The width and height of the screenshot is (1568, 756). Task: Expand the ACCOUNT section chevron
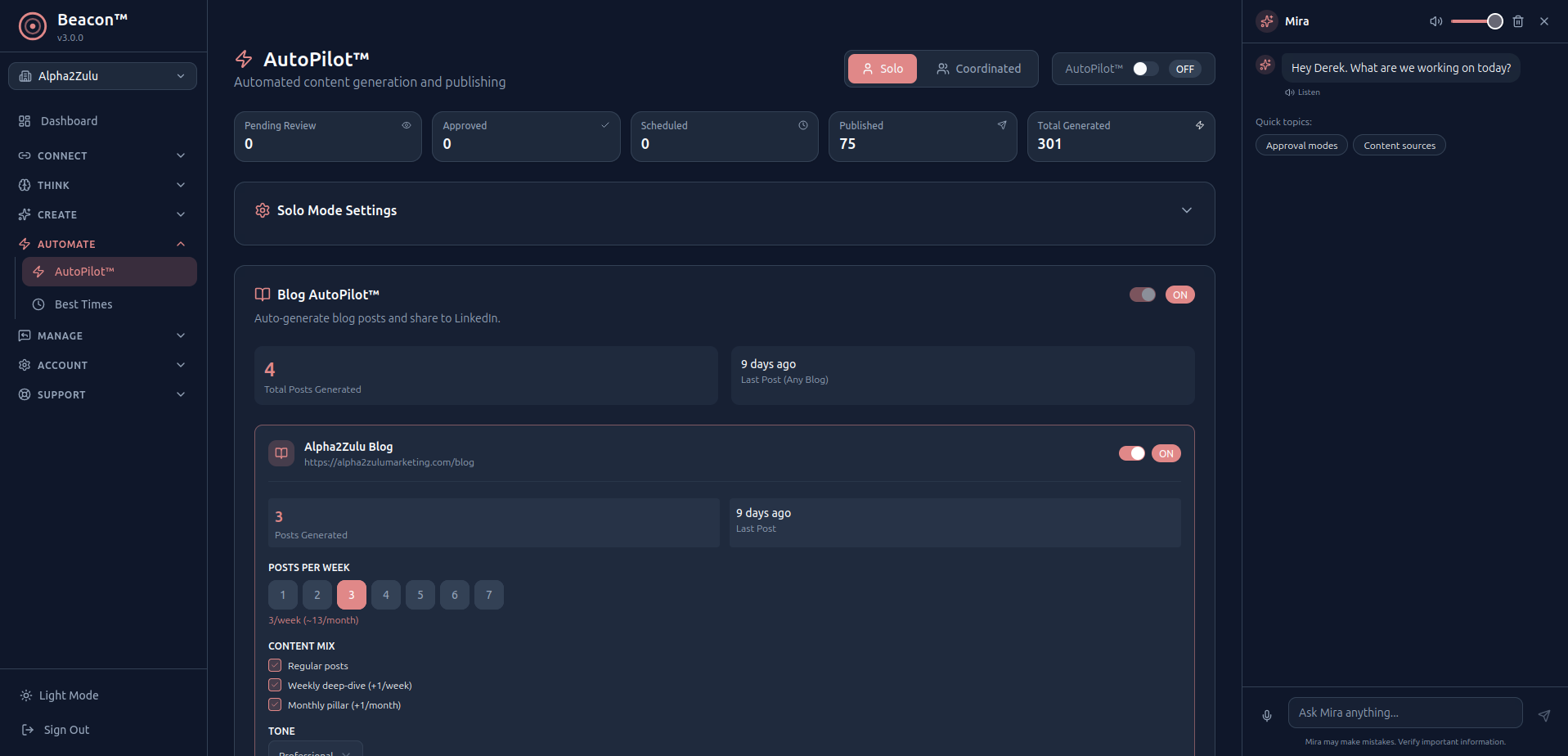[x=181, y=365]
